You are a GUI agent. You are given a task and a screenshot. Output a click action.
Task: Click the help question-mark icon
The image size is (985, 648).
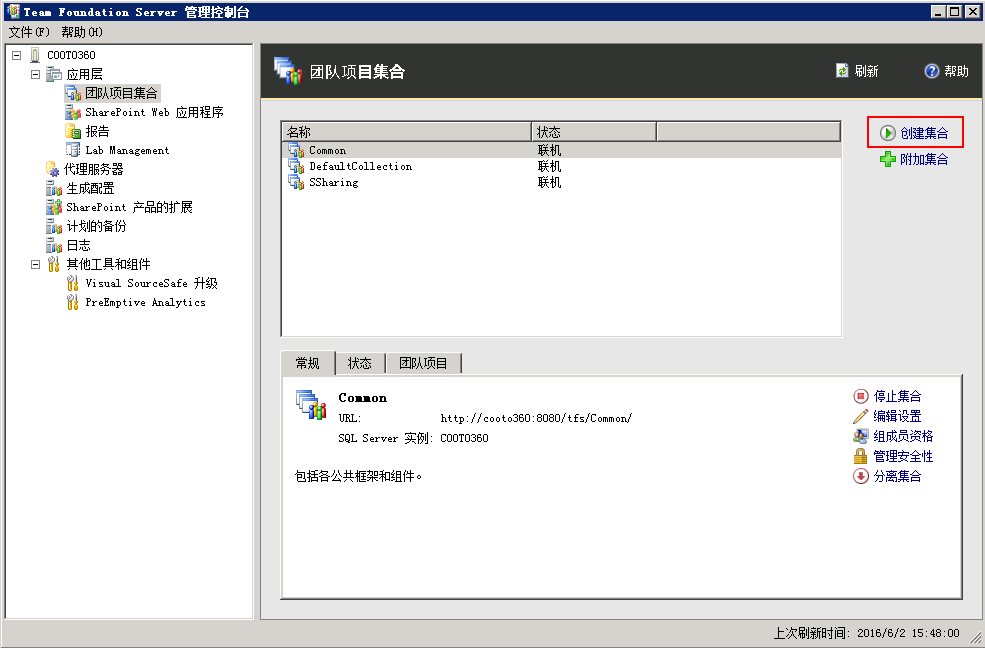click(x=932, y=71)
